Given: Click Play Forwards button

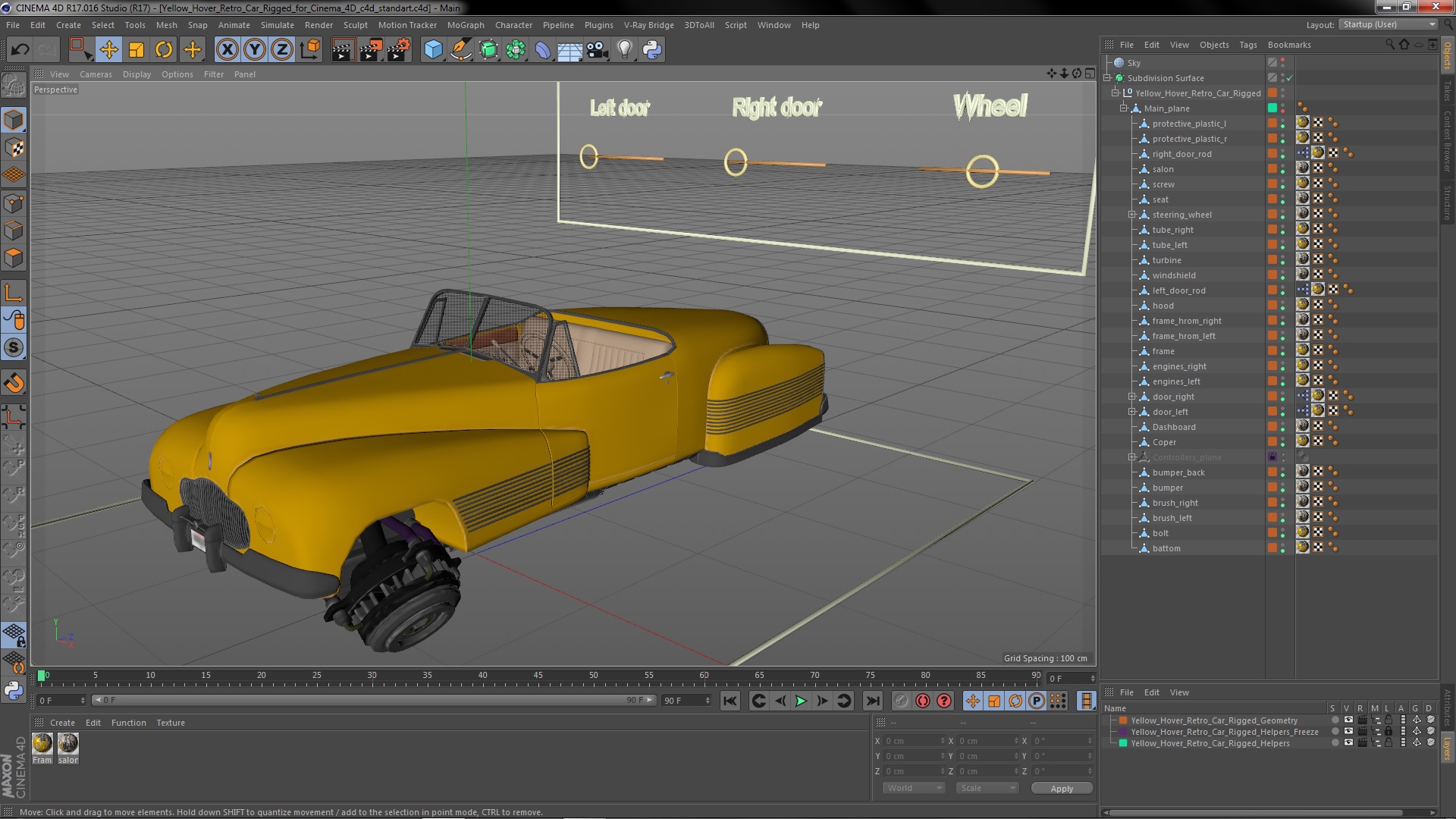Looking at the screenshot, I should [x=801, y=701].
